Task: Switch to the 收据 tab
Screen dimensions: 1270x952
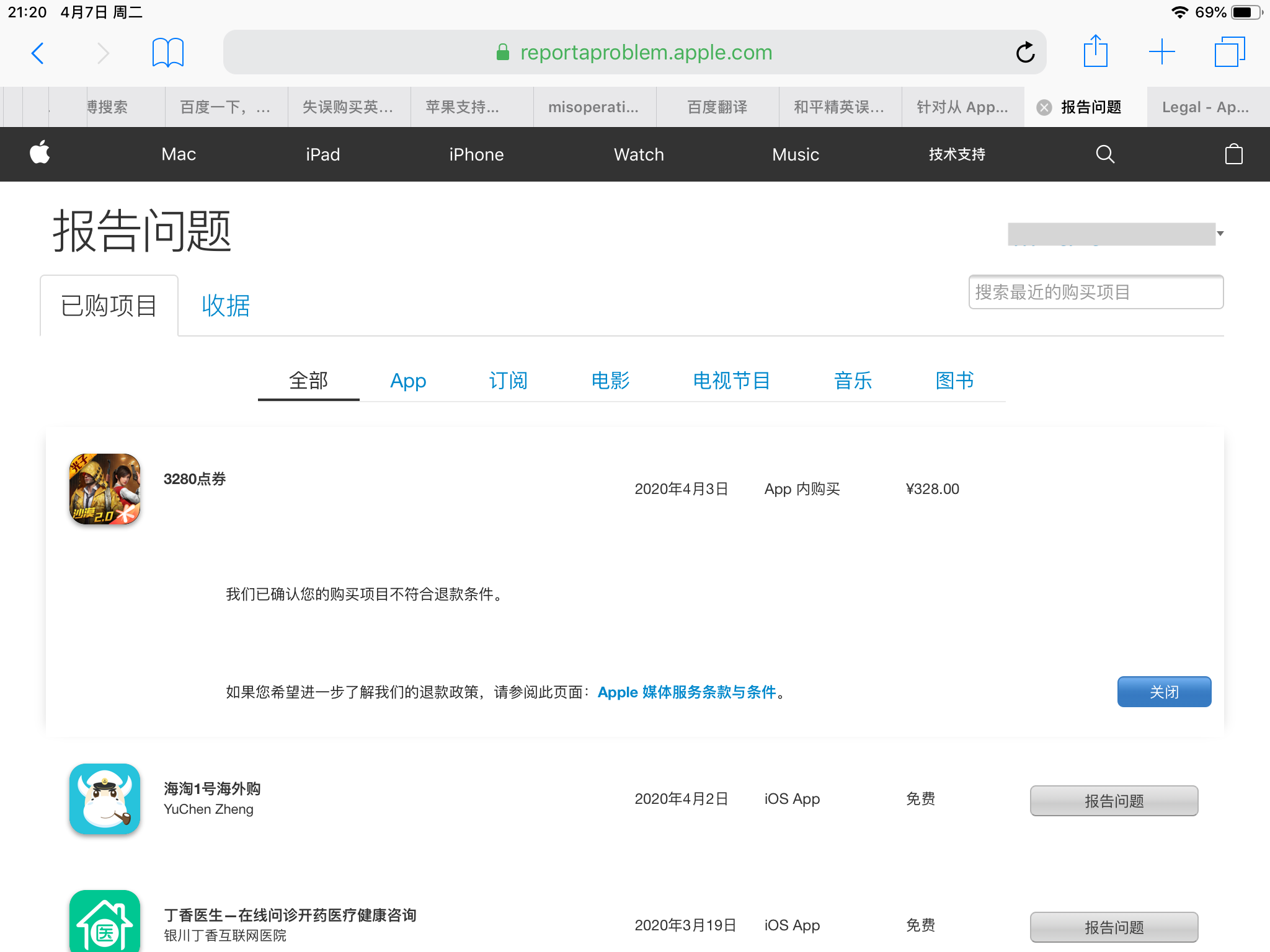Action: point(226,306)
